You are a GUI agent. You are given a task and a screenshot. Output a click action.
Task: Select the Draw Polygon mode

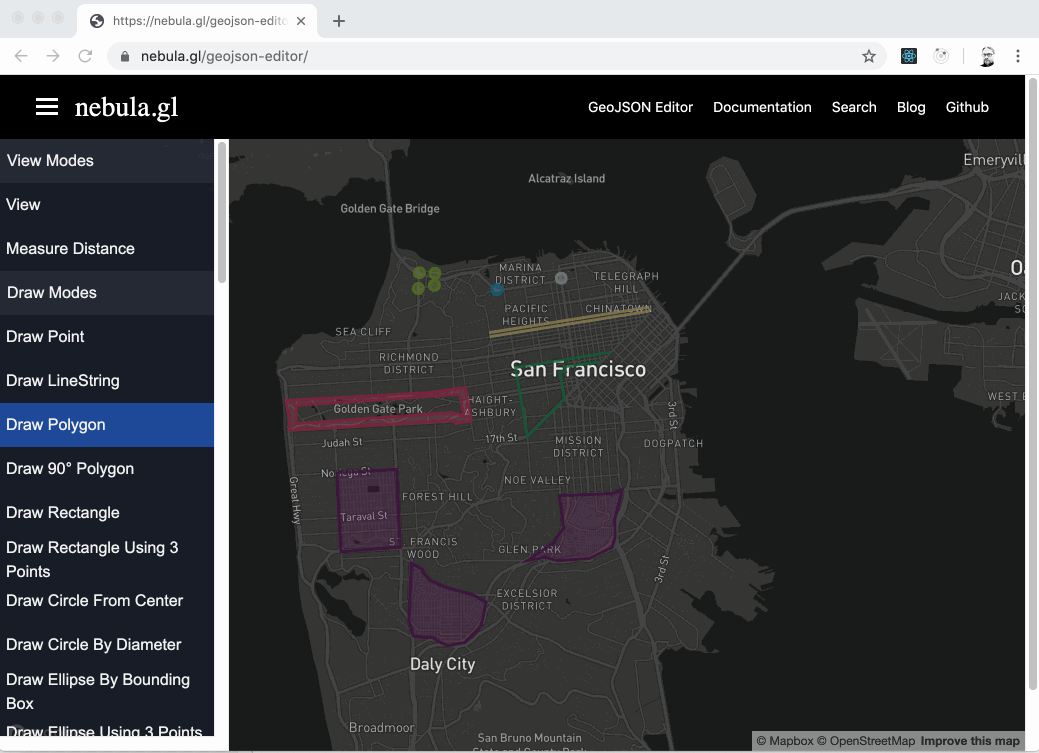107,425
